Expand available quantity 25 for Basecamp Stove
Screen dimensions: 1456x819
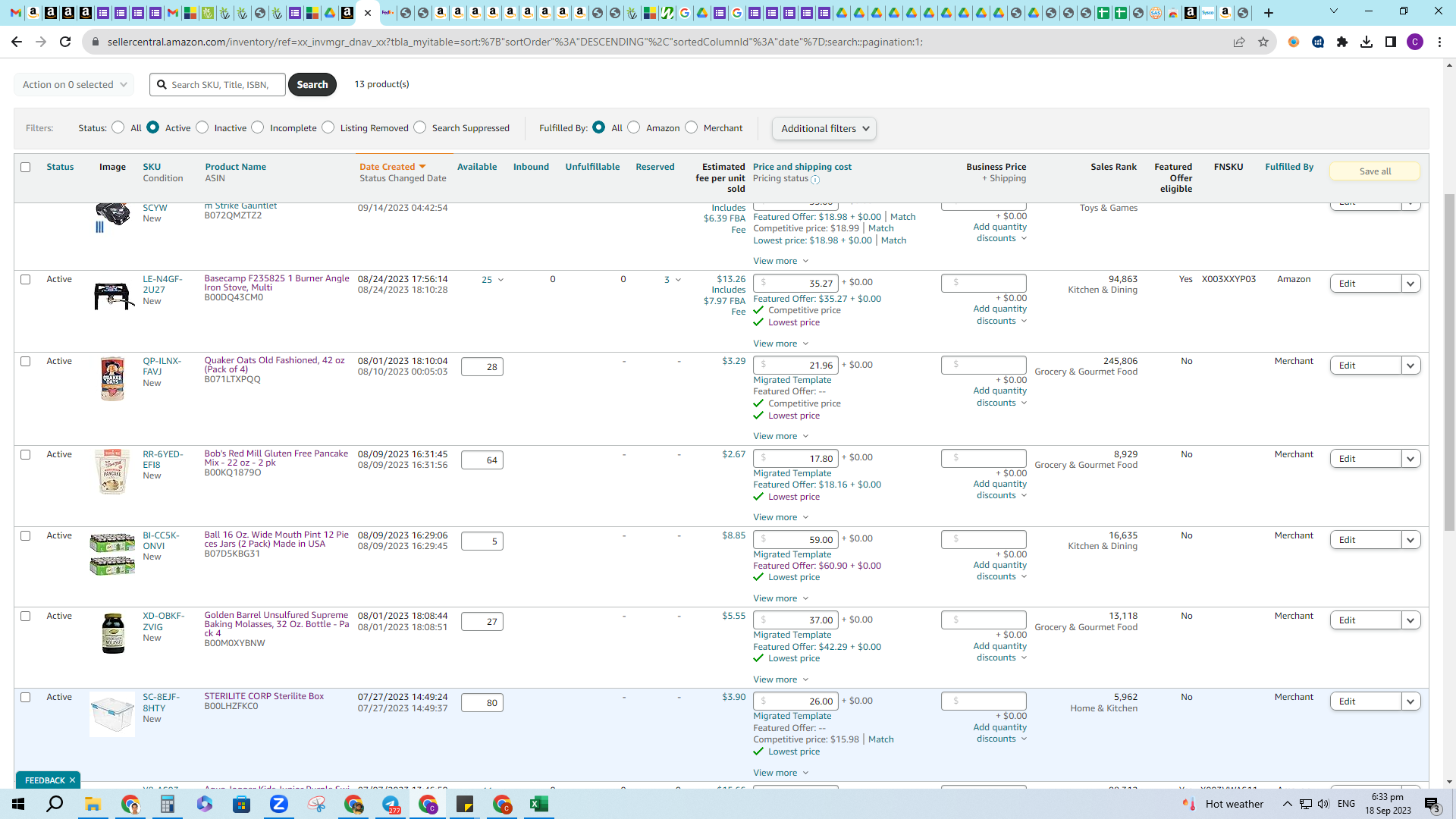[x=493, y=280]
